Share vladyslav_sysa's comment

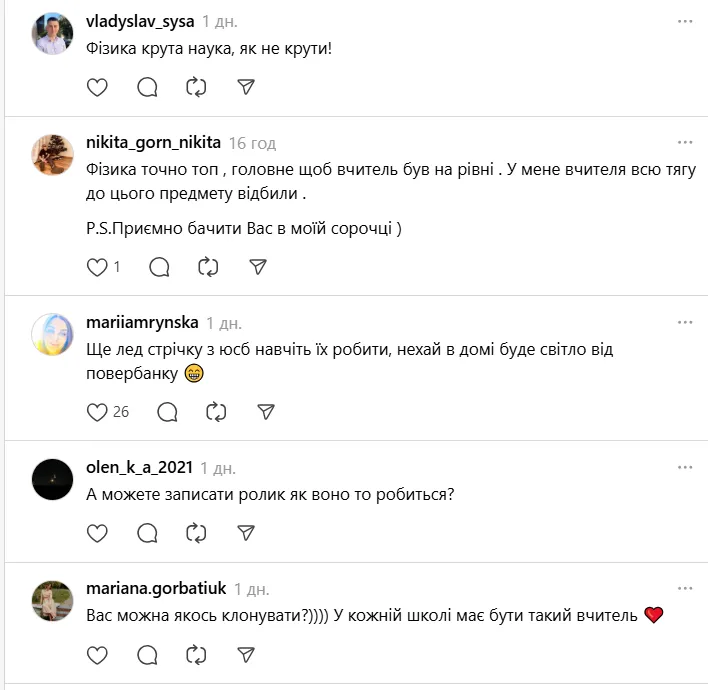246,87
